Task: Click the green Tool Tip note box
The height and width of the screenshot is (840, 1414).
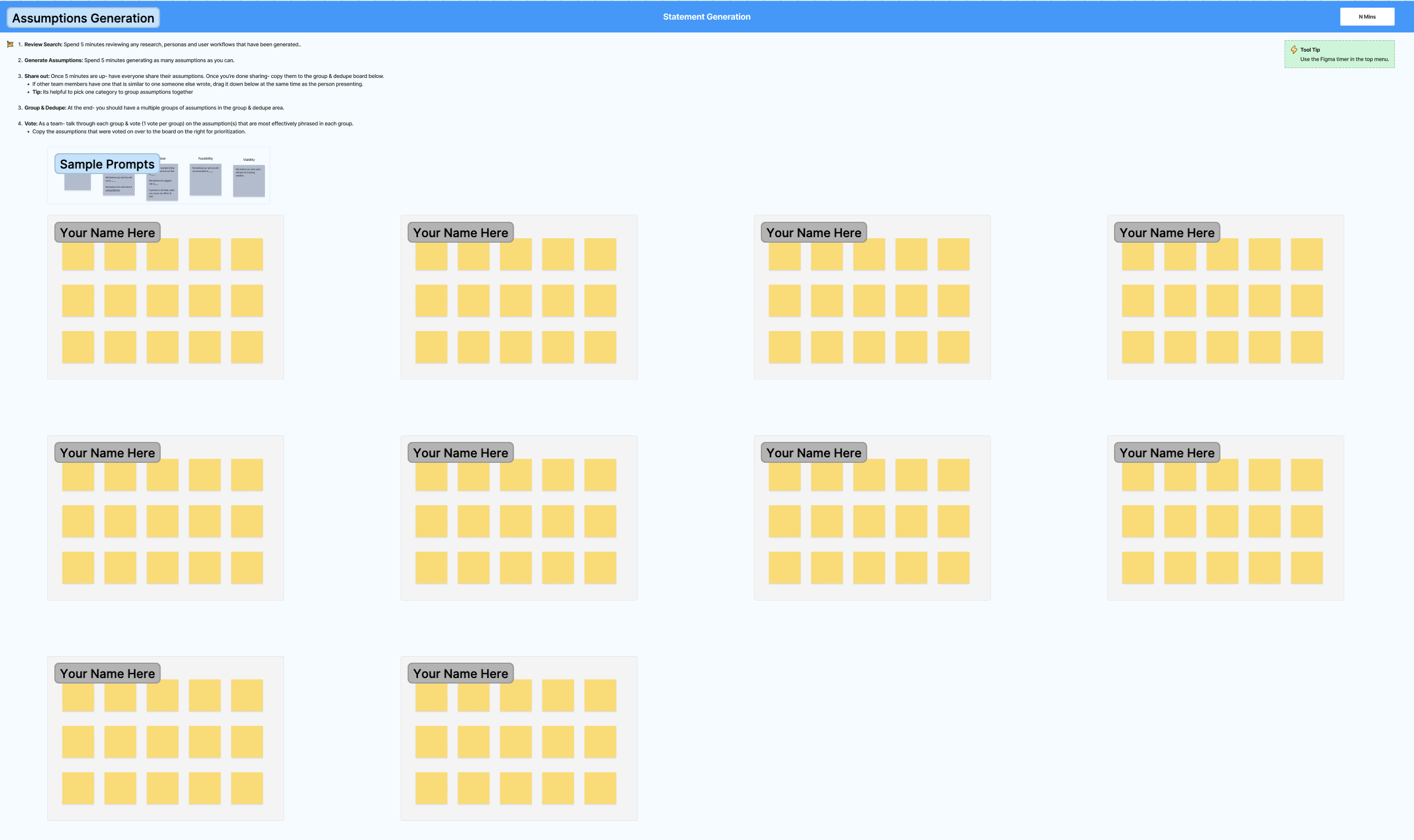Action: point(1339,54)
